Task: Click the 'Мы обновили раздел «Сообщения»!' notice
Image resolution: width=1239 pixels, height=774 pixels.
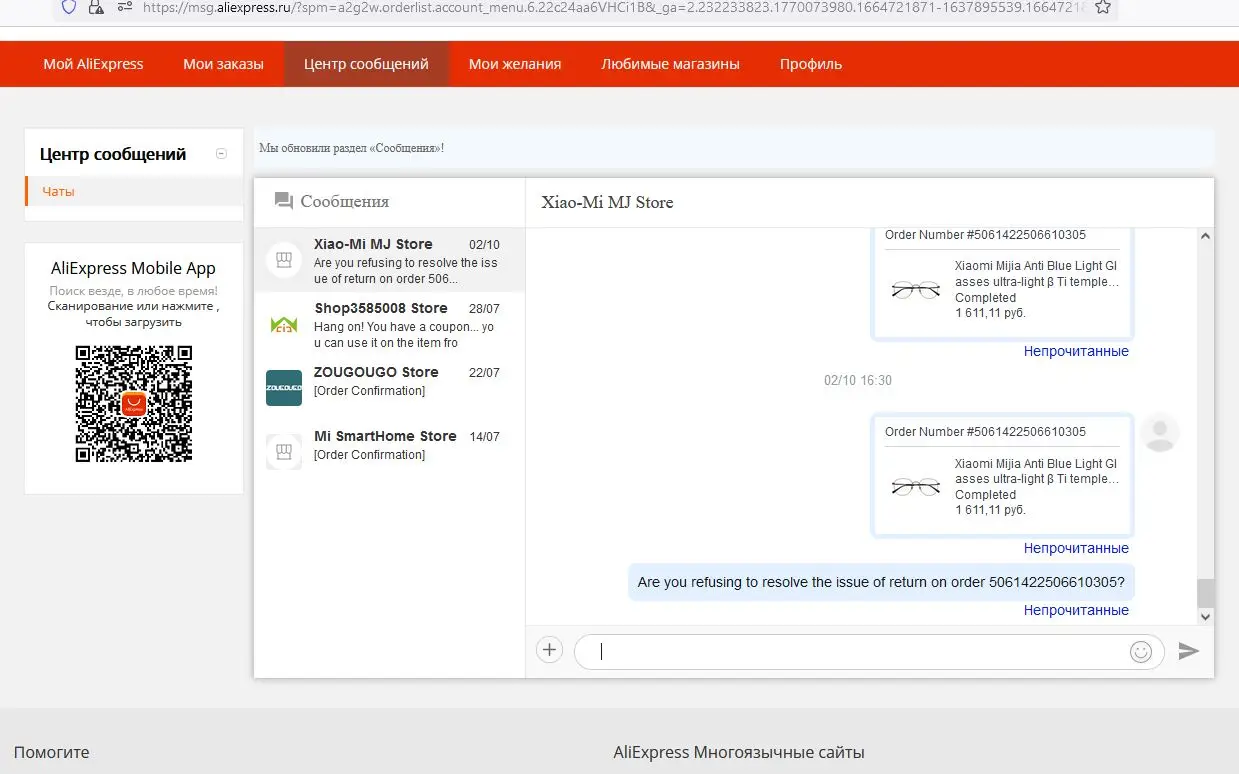Action: click(x=352, y=148)
